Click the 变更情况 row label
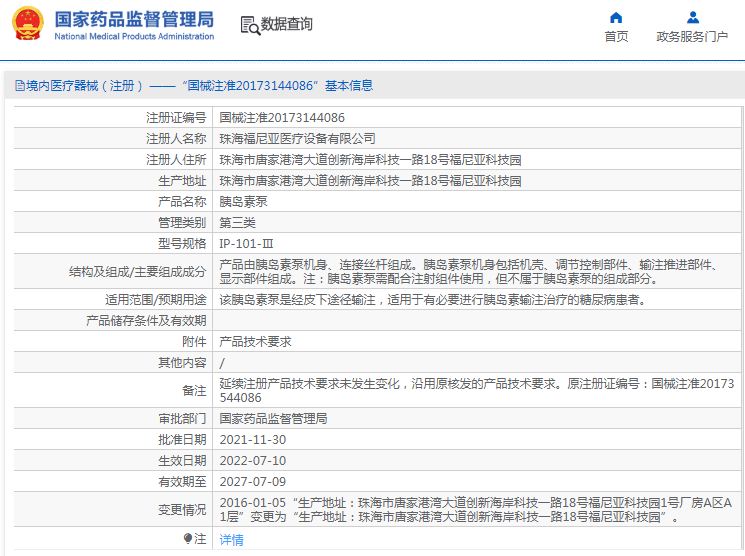The image size is (745, 556). (182, 510)
